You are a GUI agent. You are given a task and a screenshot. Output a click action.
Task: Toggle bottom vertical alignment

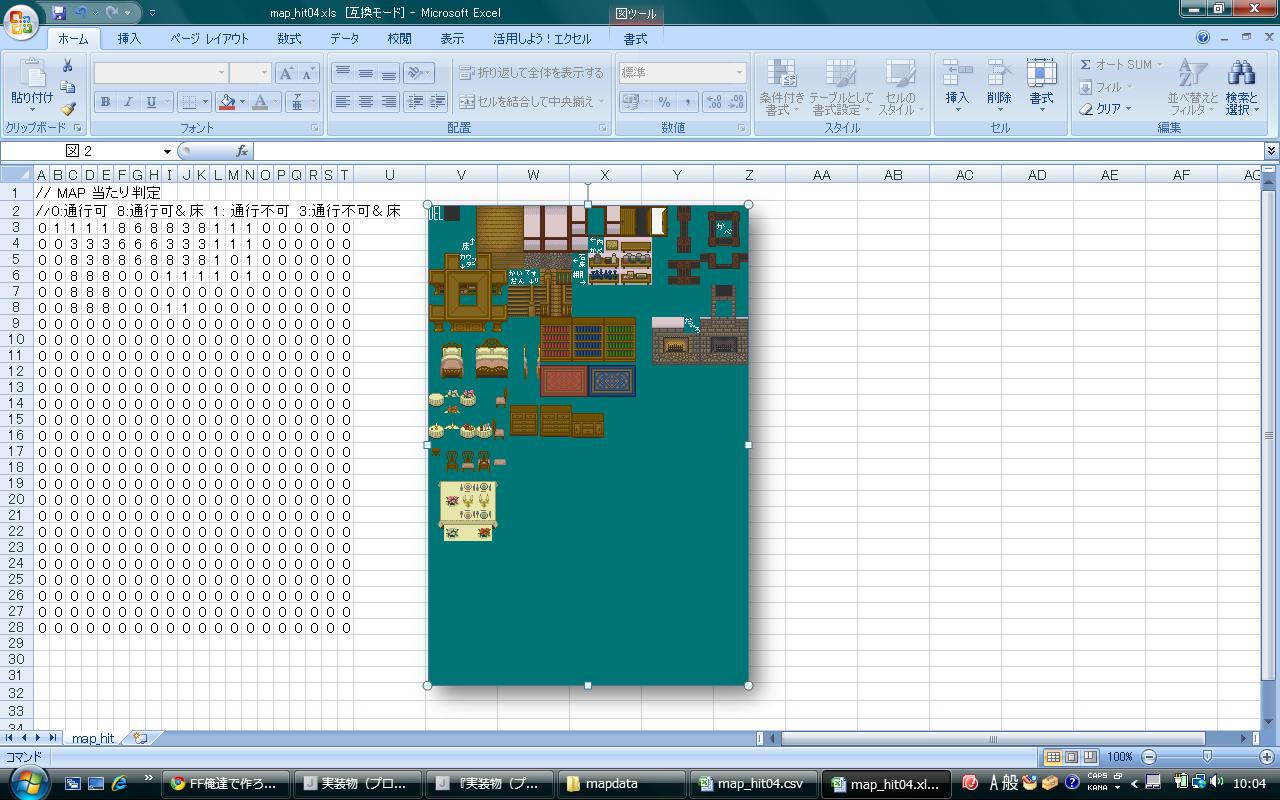pyautogui.click(x=389, y=73)
